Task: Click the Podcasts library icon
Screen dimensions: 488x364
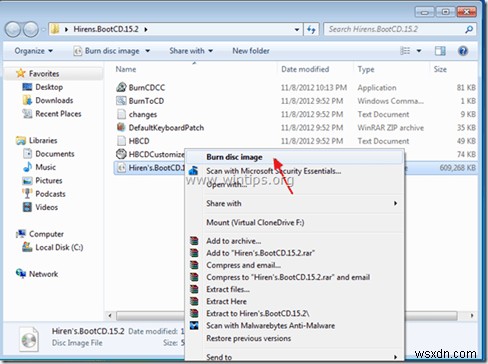Action: (x=27, y=194)
